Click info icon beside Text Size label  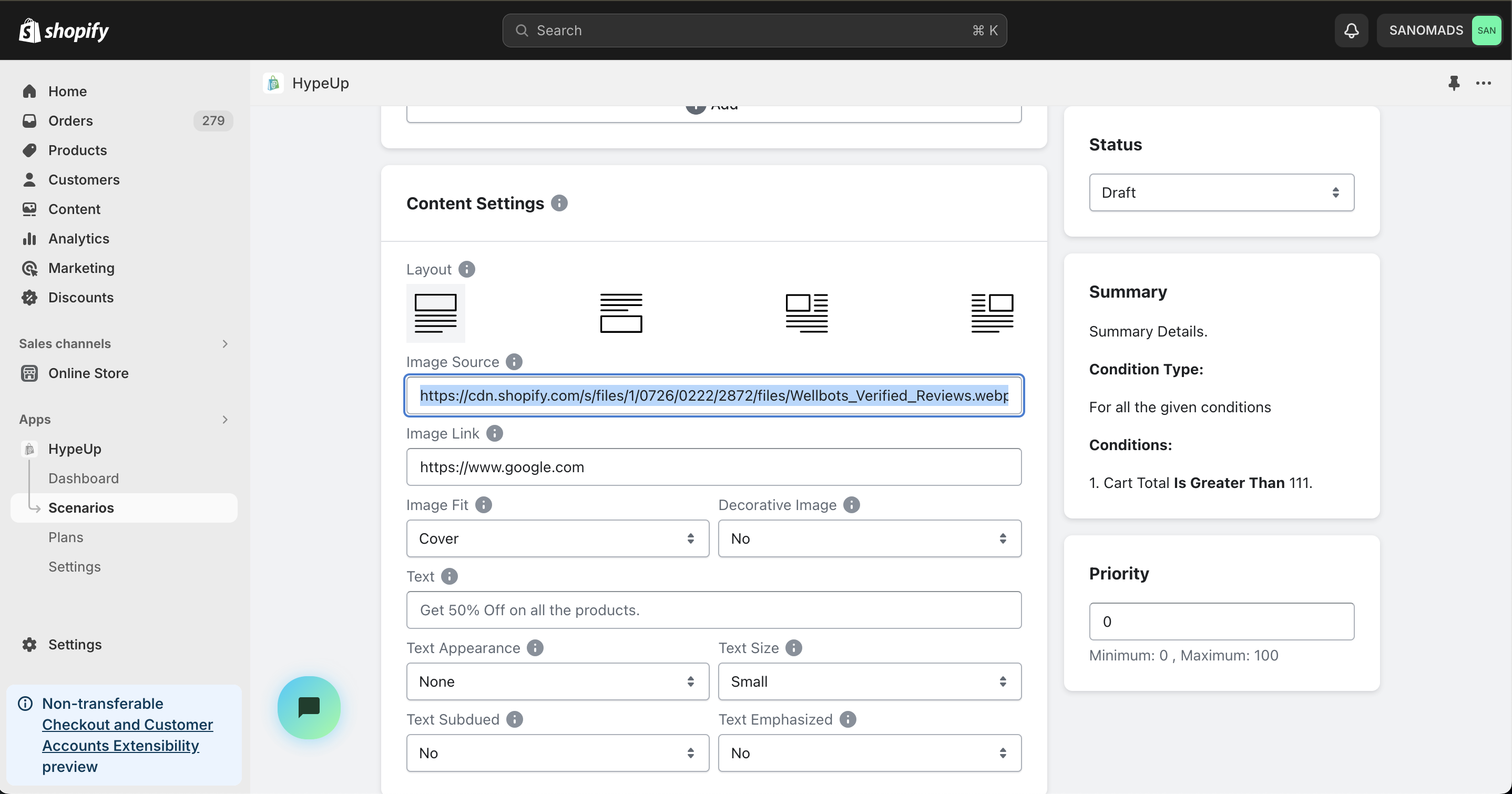[793, 648]
